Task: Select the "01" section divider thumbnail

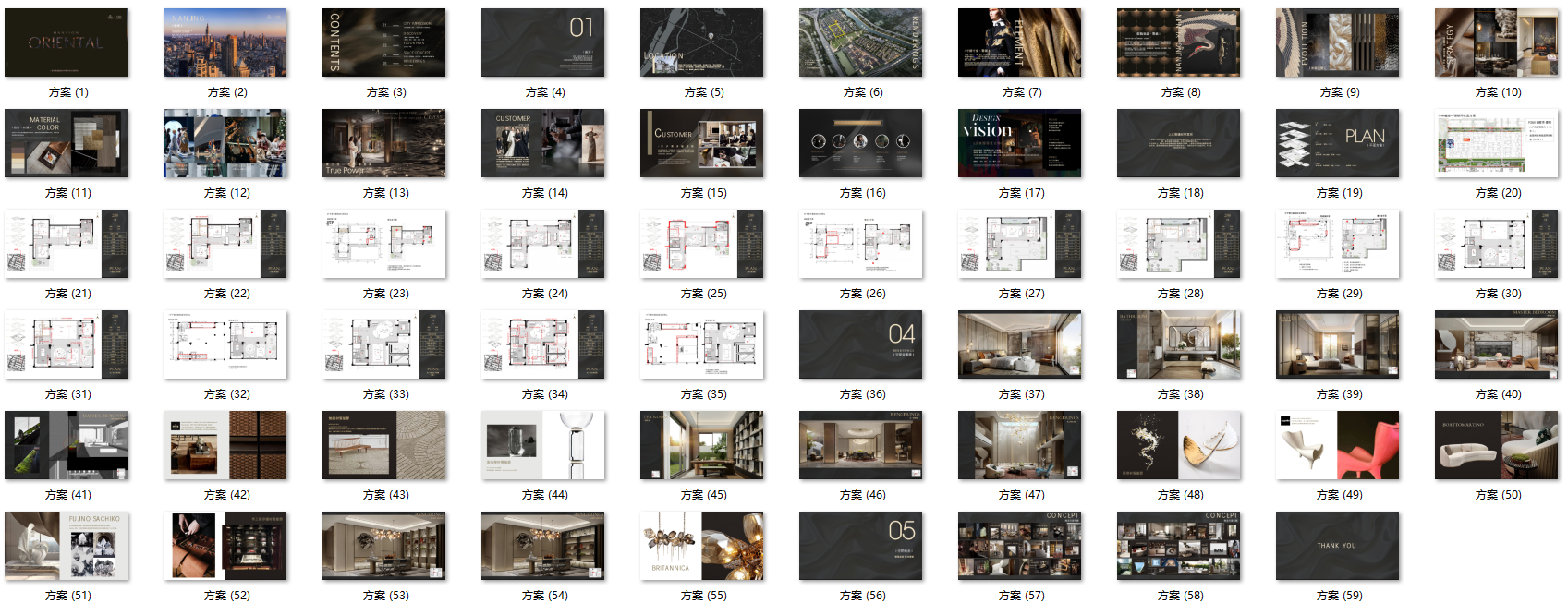Action: tap(543, 42)
